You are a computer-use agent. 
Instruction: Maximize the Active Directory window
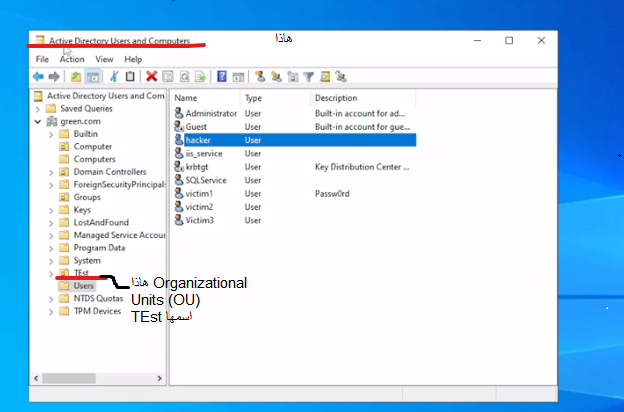click(x=509, y=41)
